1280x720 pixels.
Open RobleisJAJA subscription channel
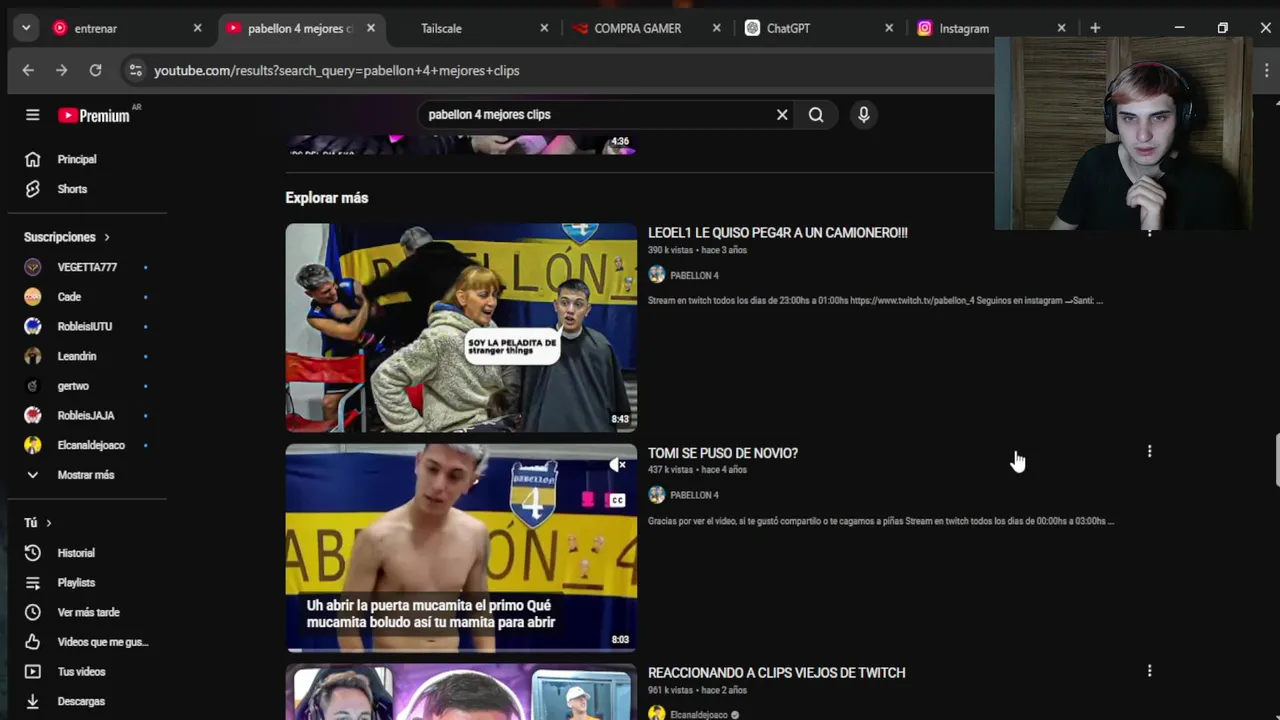87,415
